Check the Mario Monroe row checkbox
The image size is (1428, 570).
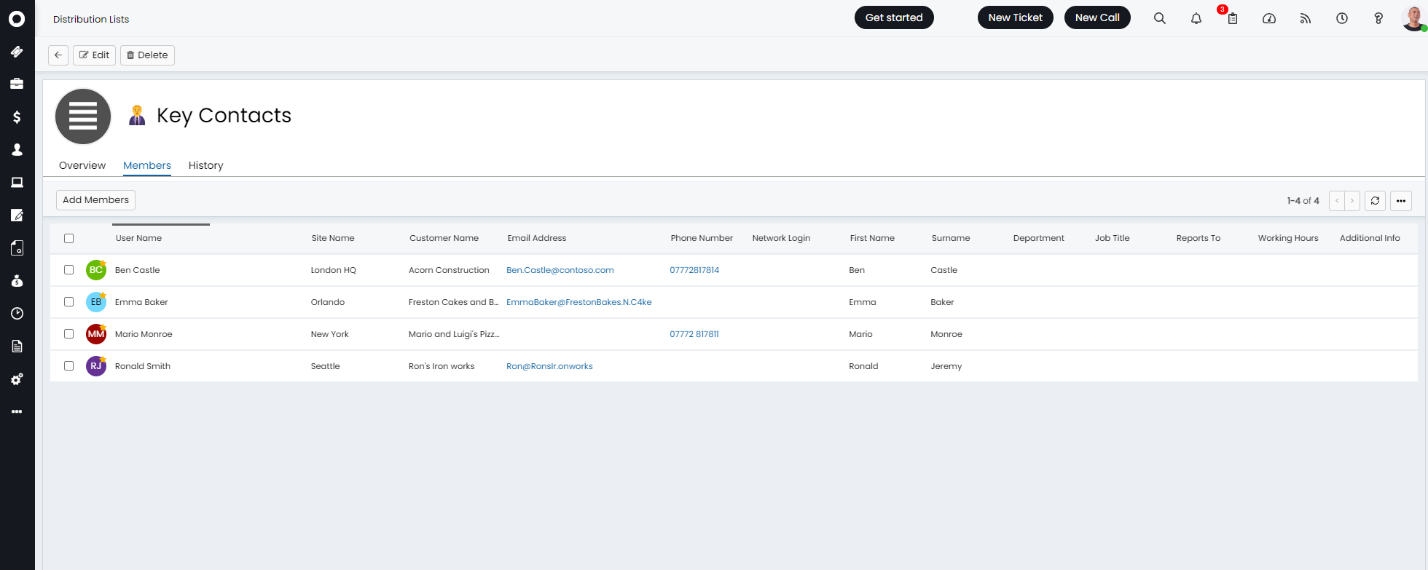click(69, 334)
